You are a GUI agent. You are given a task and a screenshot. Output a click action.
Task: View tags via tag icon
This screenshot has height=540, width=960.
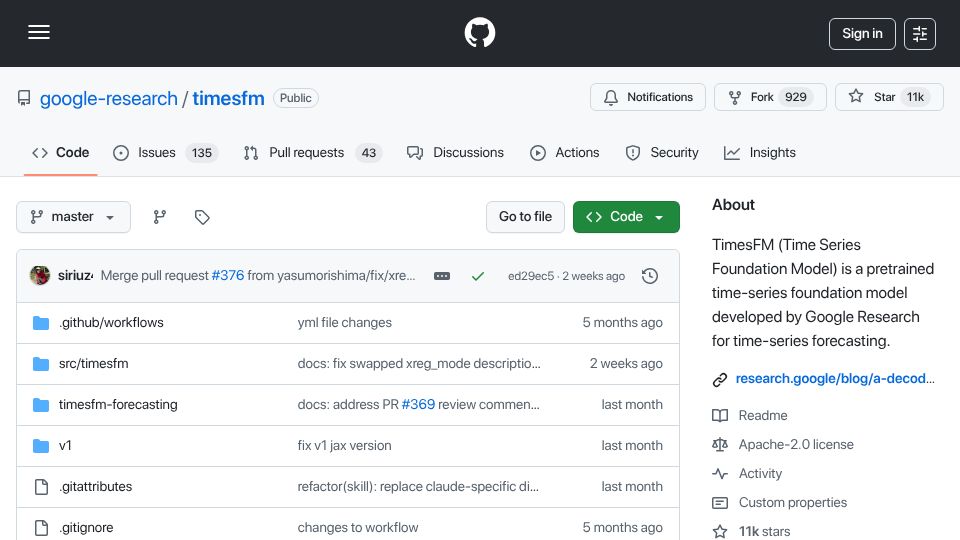[x=202, y=217]
